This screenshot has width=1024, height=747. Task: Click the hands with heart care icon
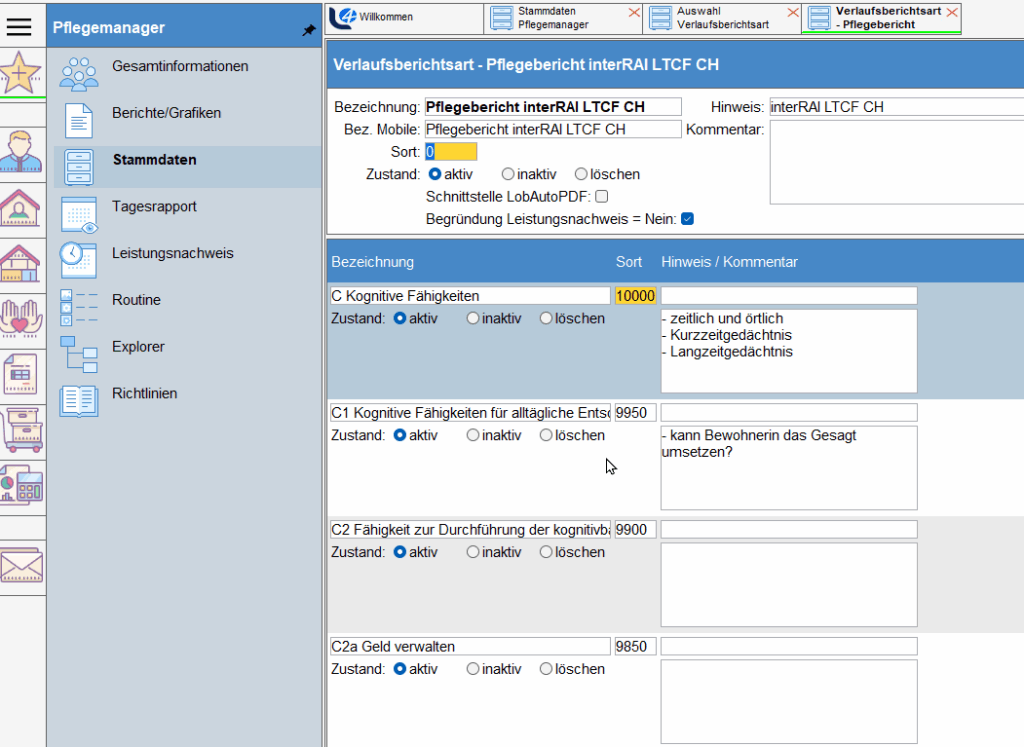tap(22, 318)
